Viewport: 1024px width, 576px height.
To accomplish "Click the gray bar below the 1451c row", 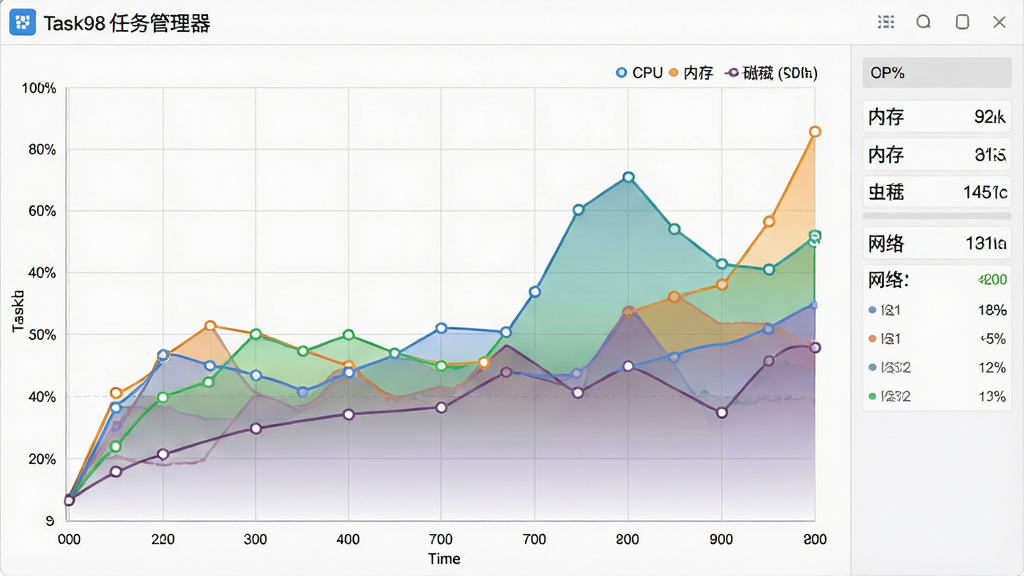I will pos(937,216).
